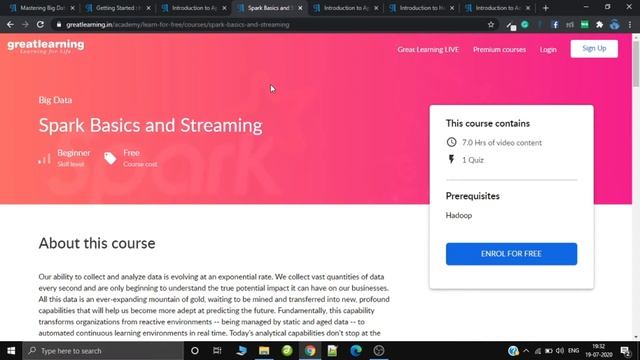Open the Facebook extension icon
640x360 pixels.
click(555, 24)
